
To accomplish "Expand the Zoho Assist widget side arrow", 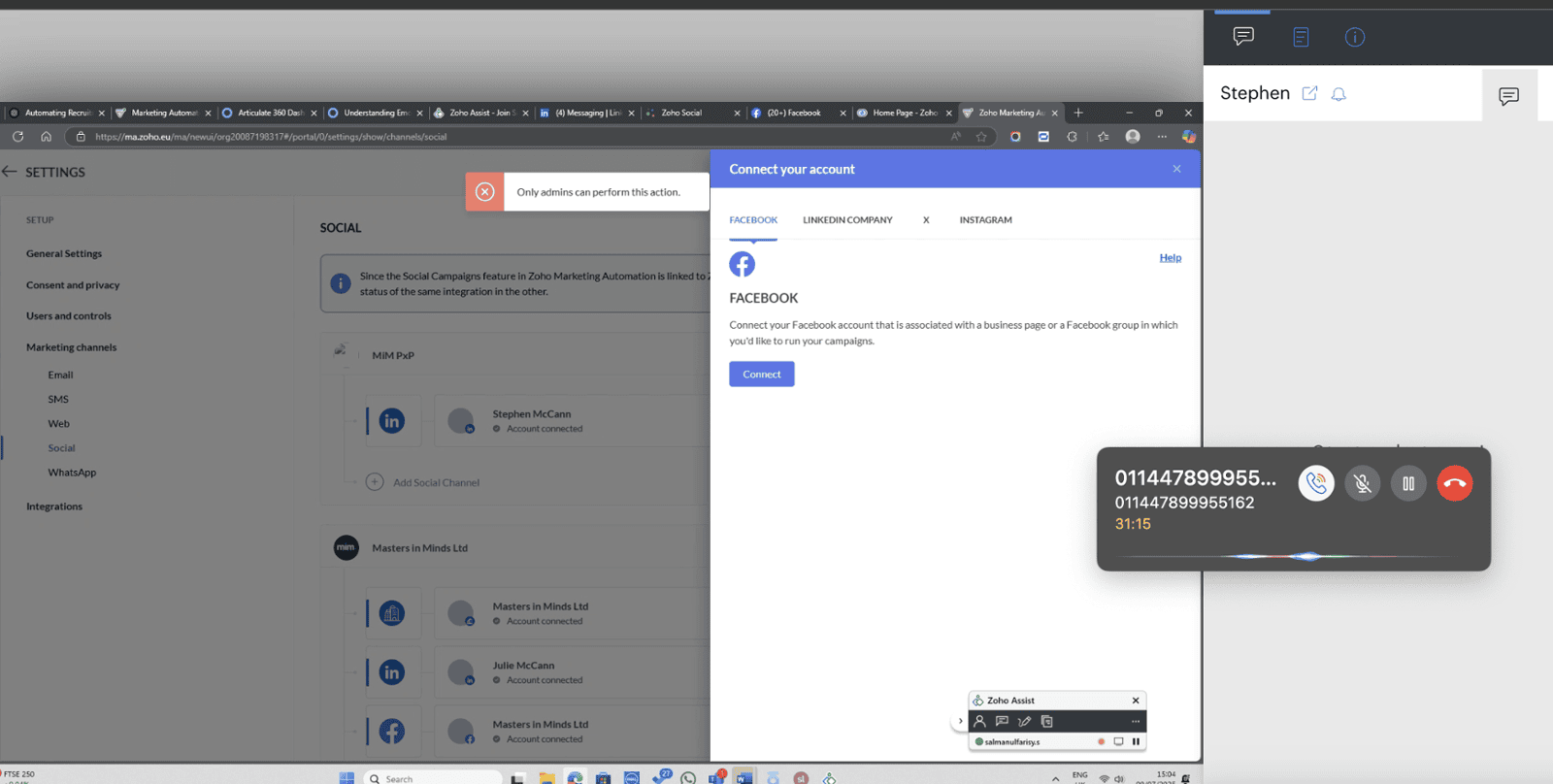I will [960, 721].
